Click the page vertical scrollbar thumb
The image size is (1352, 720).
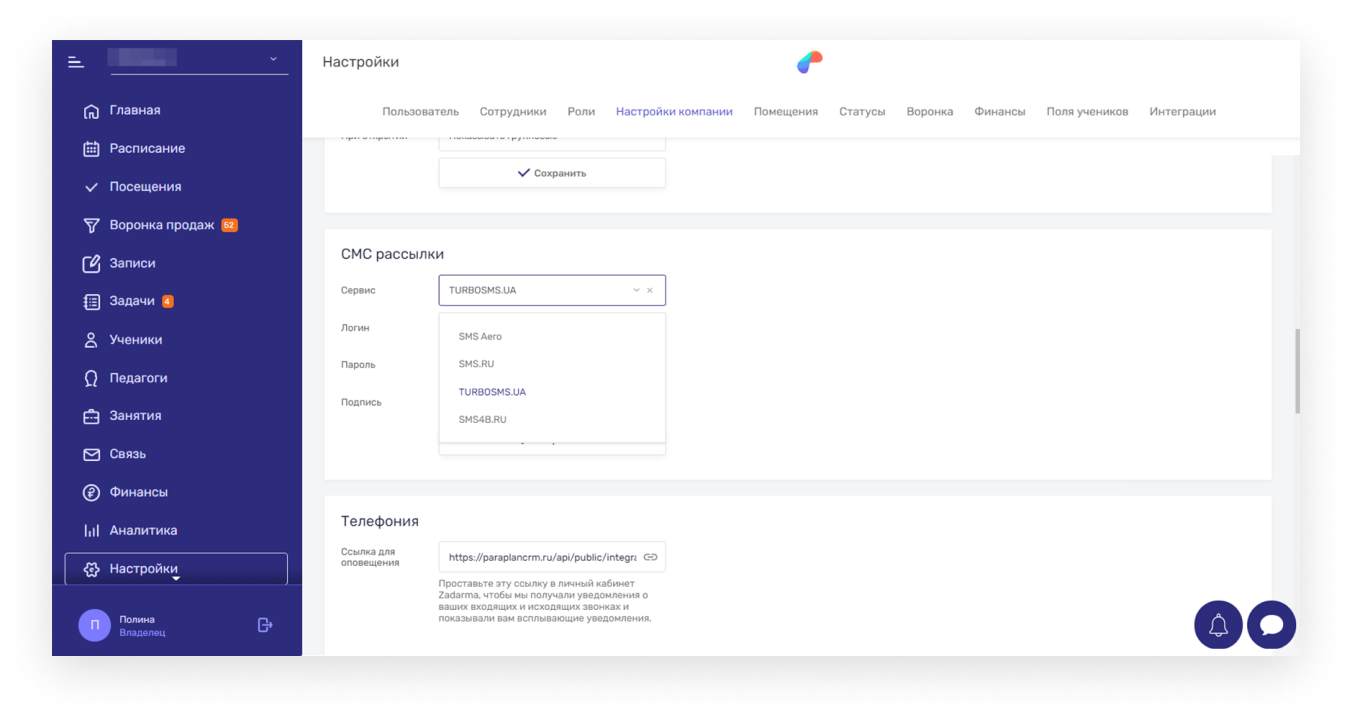point(1297,370)
